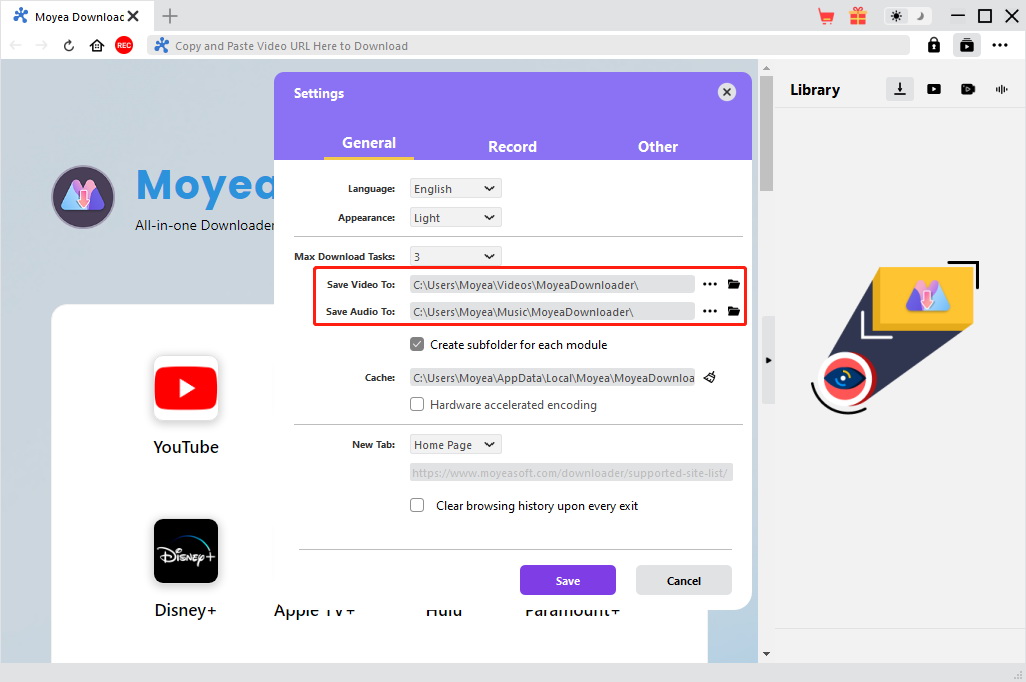Click the Save Audio To path field
Viewport: 1026px width, 682px height.
pos(552,311)
